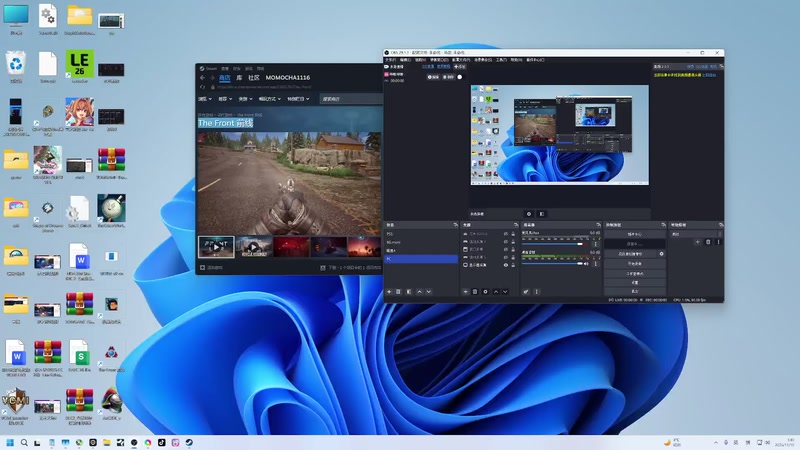Open the Steam 社区 tab
The width and height of the screenshot is (800, 450).
(254, 77)
